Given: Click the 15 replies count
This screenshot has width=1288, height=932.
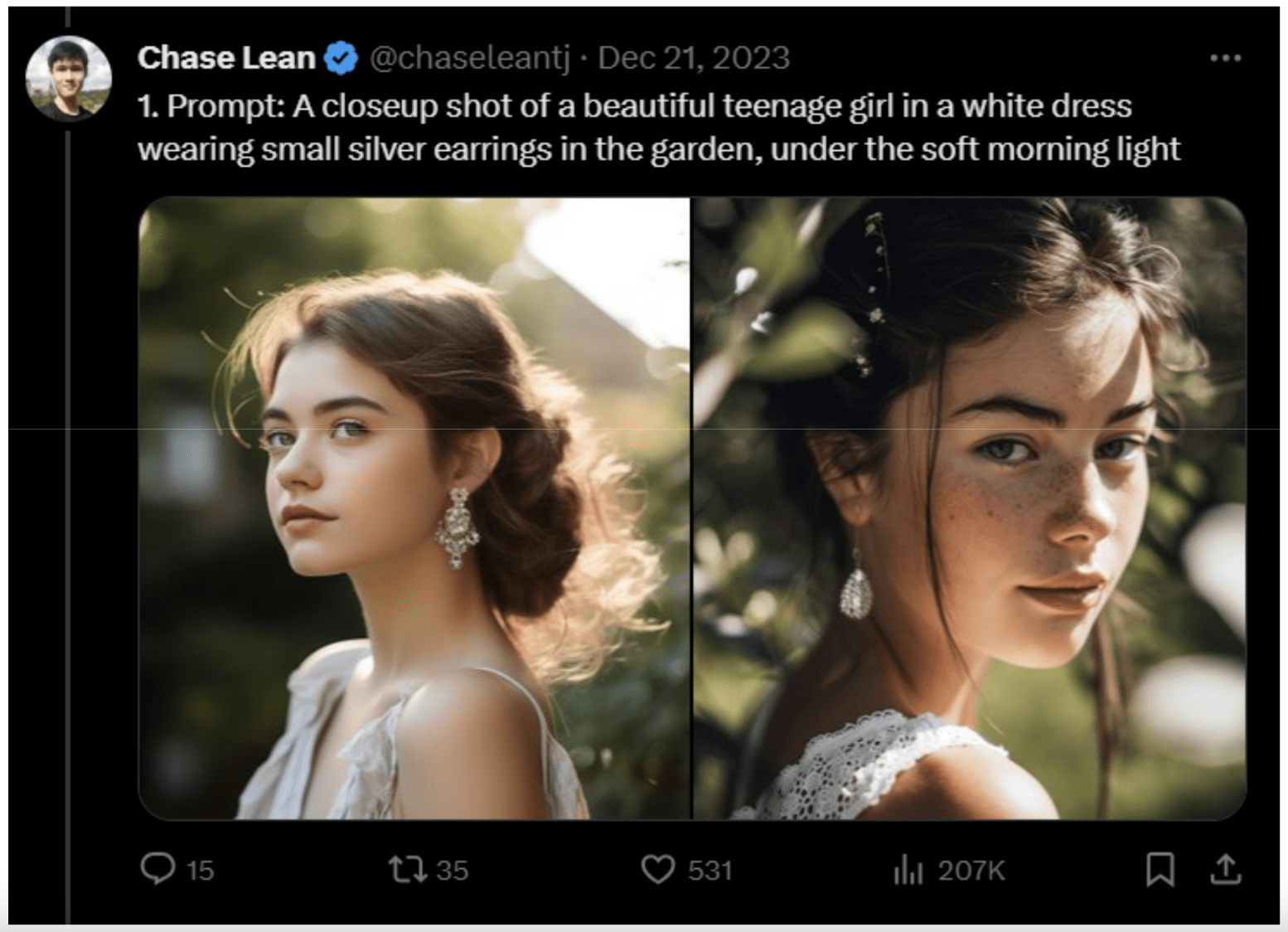Looking at the screenshot, I should 200,870.
